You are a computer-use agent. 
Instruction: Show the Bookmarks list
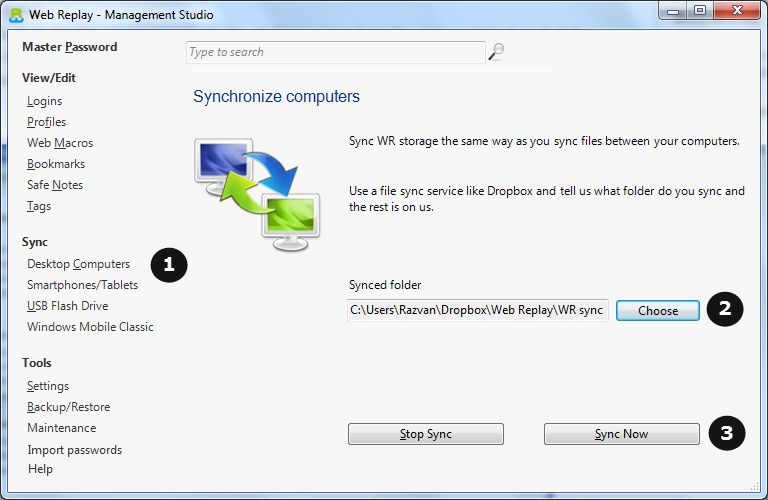pos(56,164)
